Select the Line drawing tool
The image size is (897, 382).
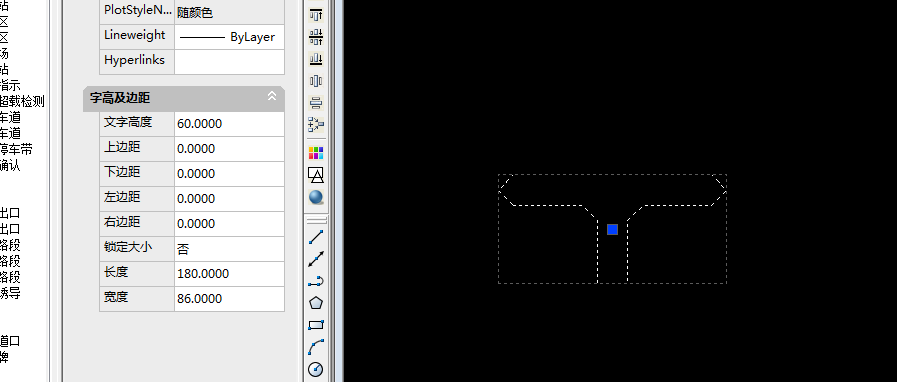(x=316, y=236)
